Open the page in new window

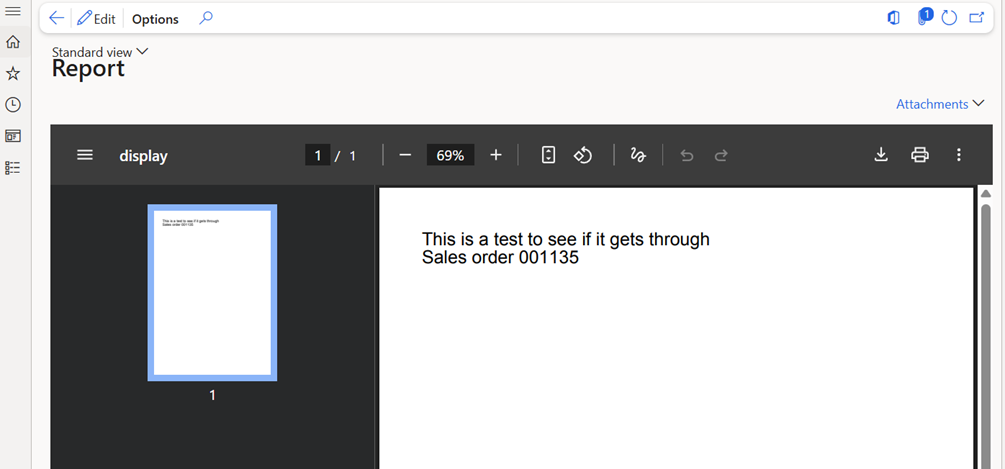(x=976, y=18)
